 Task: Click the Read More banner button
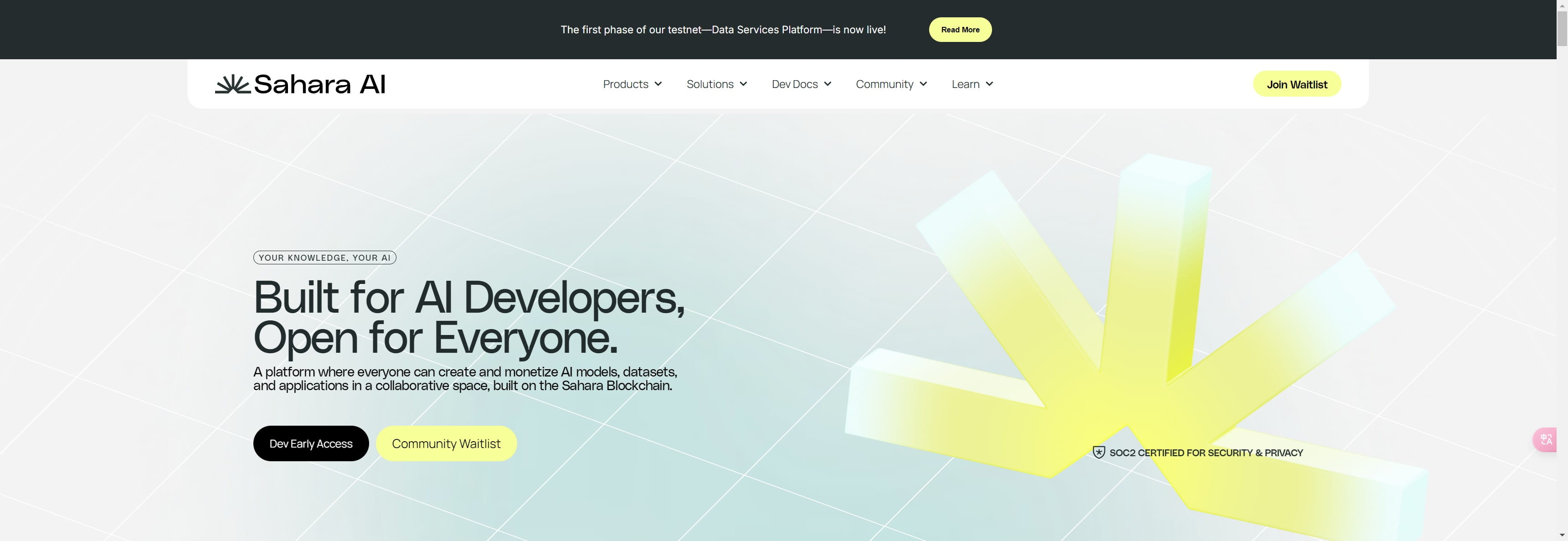960,30
